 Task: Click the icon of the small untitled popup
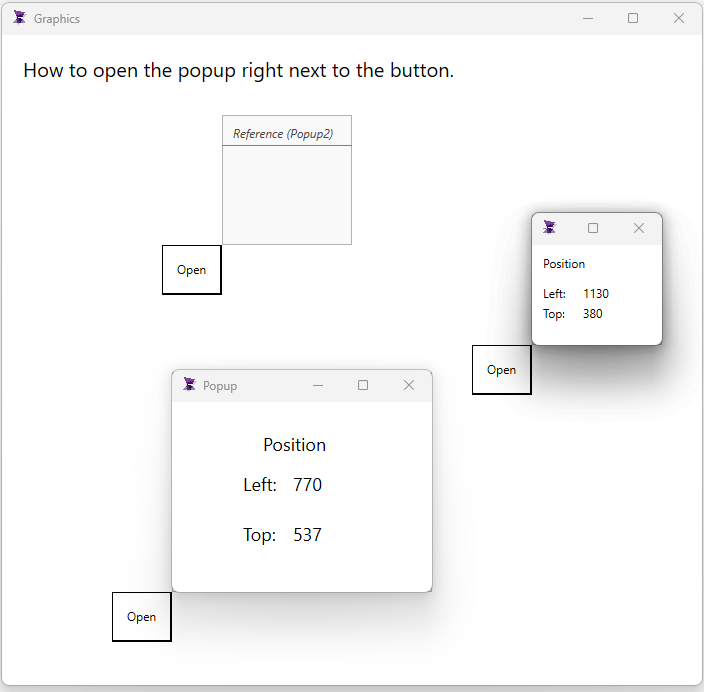(x=549, y=228)
